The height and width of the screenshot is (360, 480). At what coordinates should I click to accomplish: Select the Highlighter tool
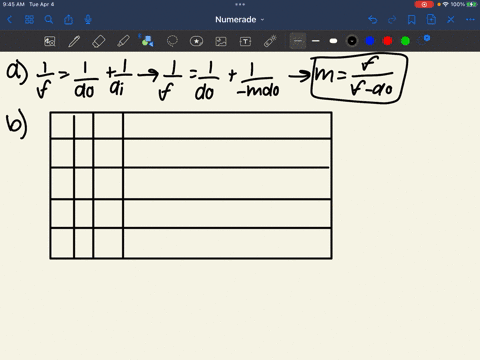pyautogui.click(x=123, y=41)
